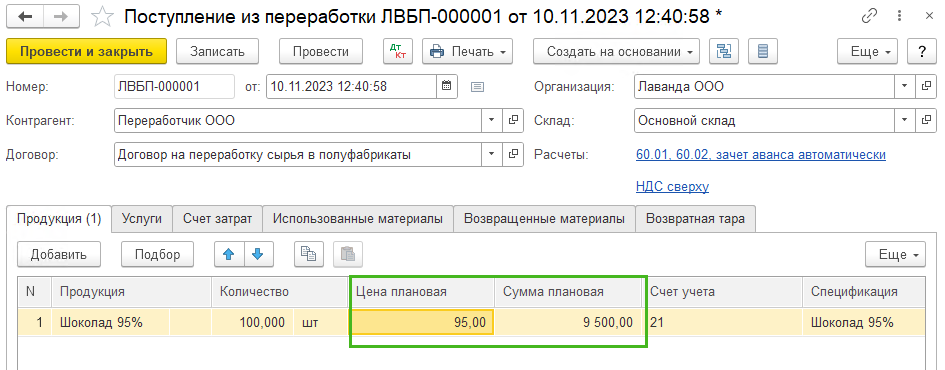This screenshot has width=945, height=370.
Task: Click the Номер field ЛВБП-000001
Action: coord(174,86)
